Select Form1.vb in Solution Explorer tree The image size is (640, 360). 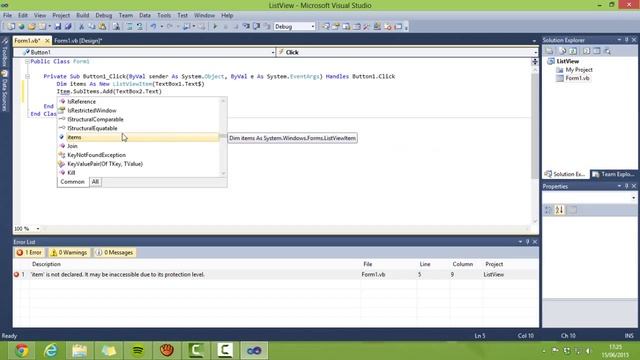(x=577, y=78)
